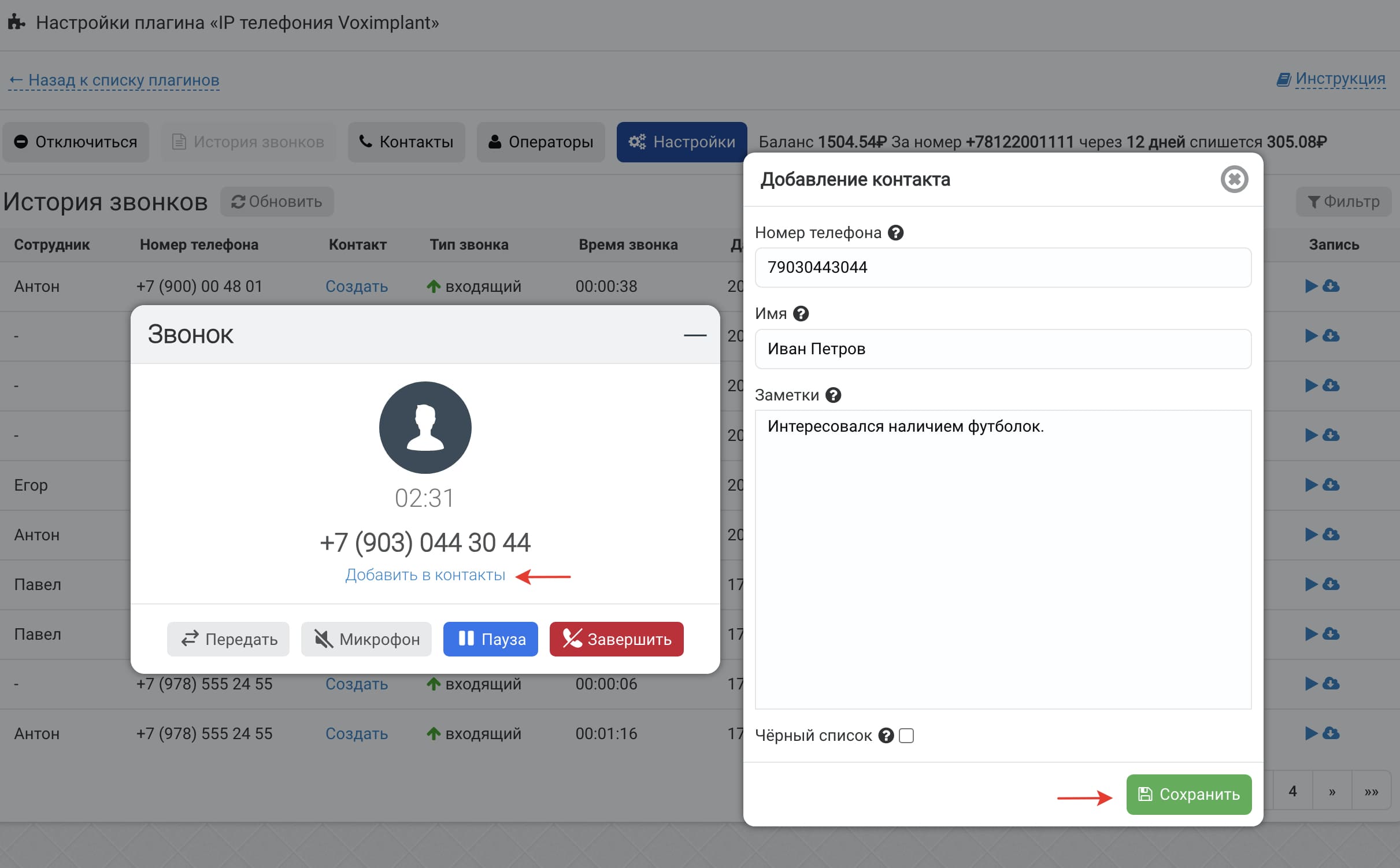This screenshot has width=1400, height=868.
Task: Play recording in the 00:00:06 call row
Action: click(1311, 684)
